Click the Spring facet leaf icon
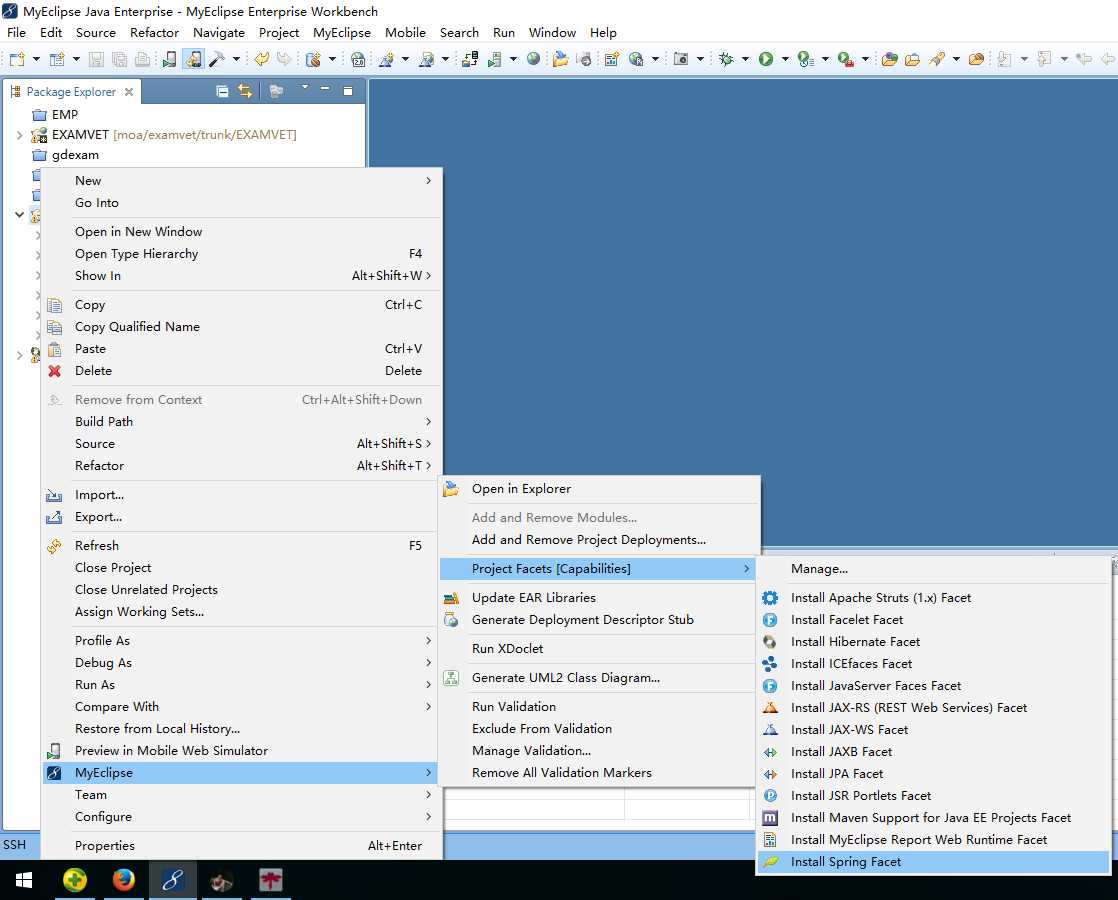Screen dimensions: 1118x900 pyautogui.click(x=770, y=861)
